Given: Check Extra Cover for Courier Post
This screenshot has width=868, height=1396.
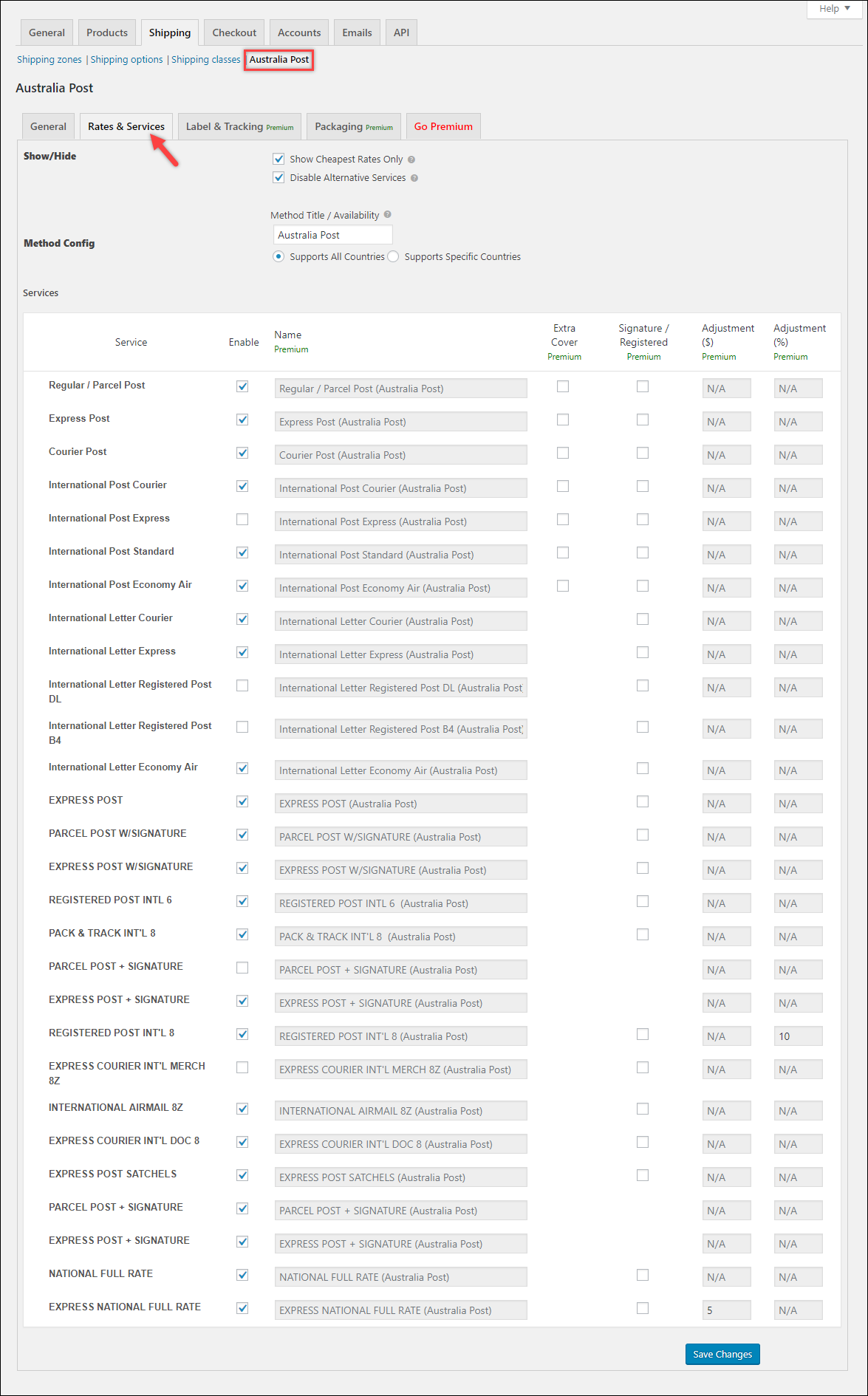Looking at the screenshot, I should click(563, 453).
